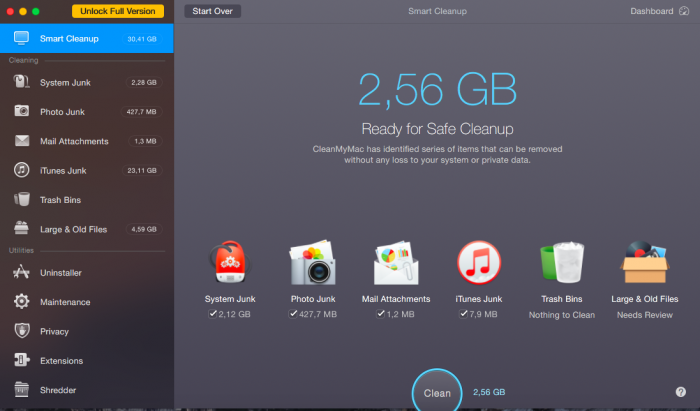Click the Trash Bins sidebar icon
700x411 pixels.
[x=21, y=199]
